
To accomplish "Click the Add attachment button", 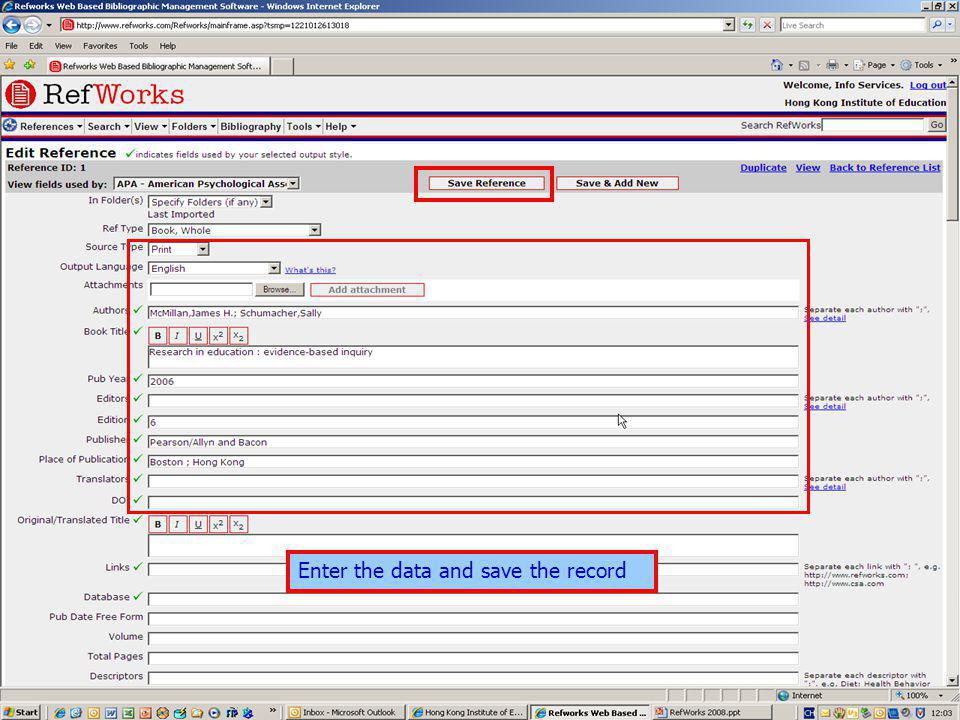I will coord(367,290).
